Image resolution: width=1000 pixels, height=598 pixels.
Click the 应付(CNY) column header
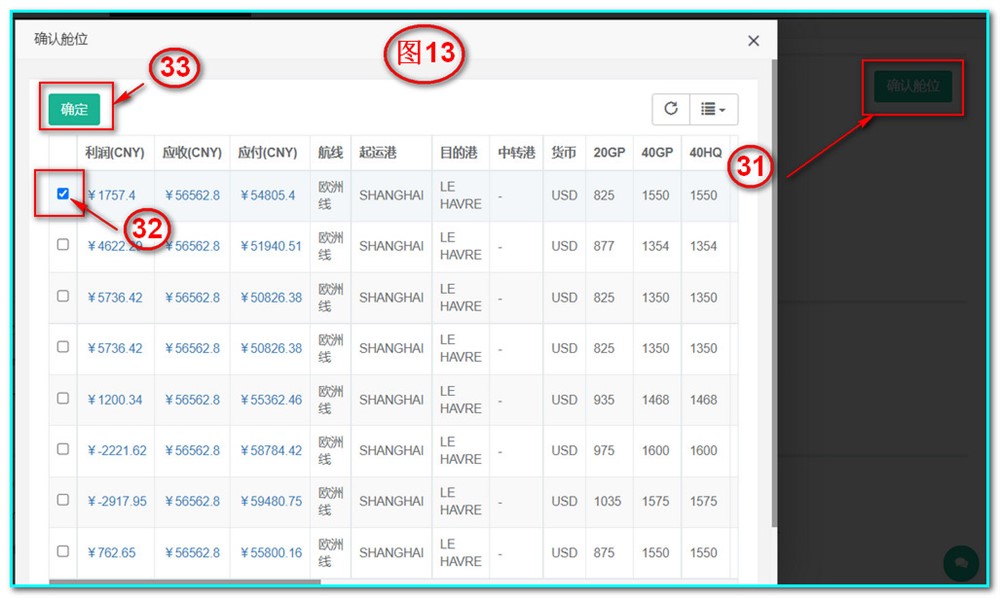point(268,153)
